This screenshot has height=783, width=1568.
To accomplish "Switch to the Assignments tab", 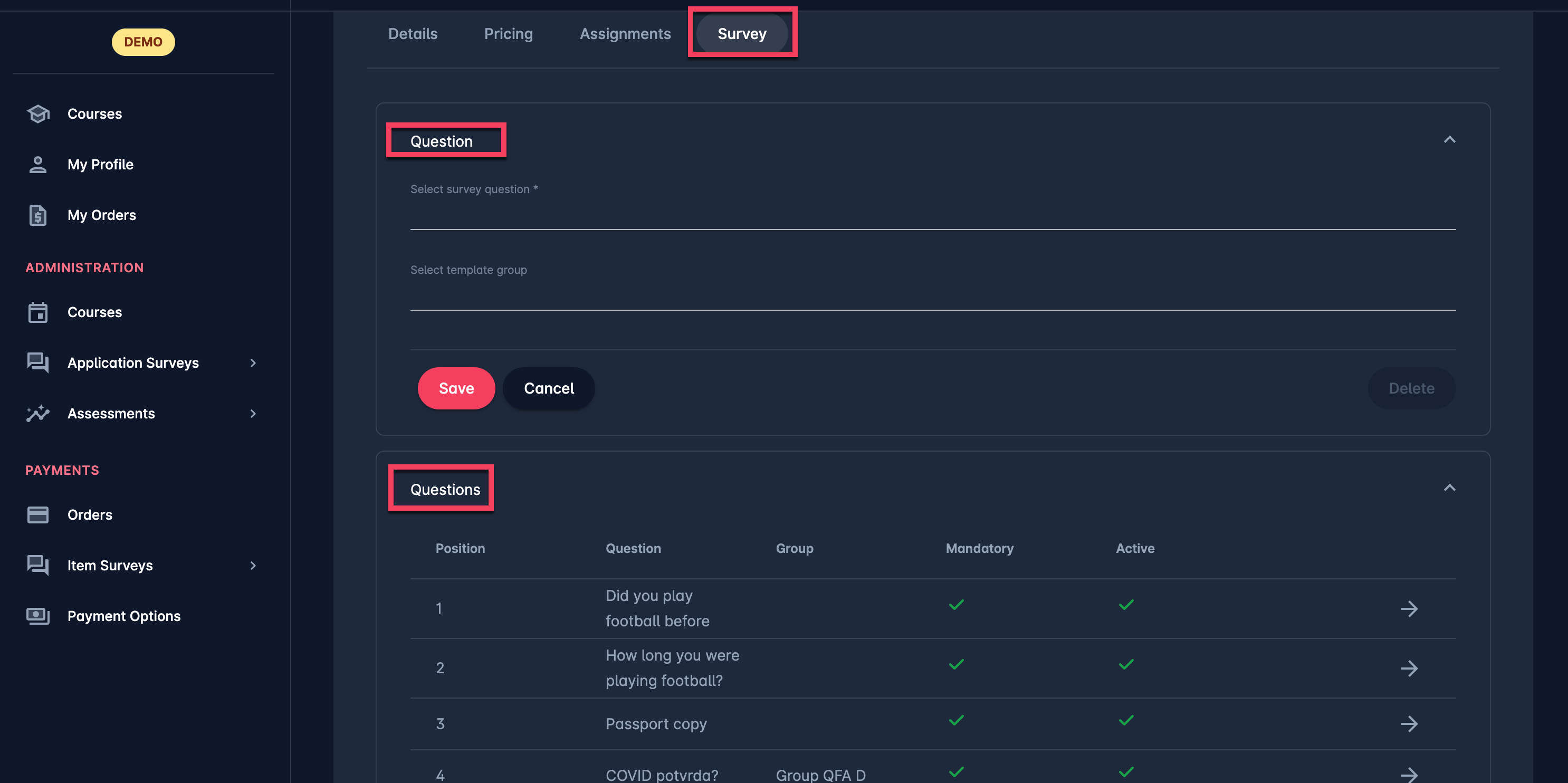I will 625,34.
